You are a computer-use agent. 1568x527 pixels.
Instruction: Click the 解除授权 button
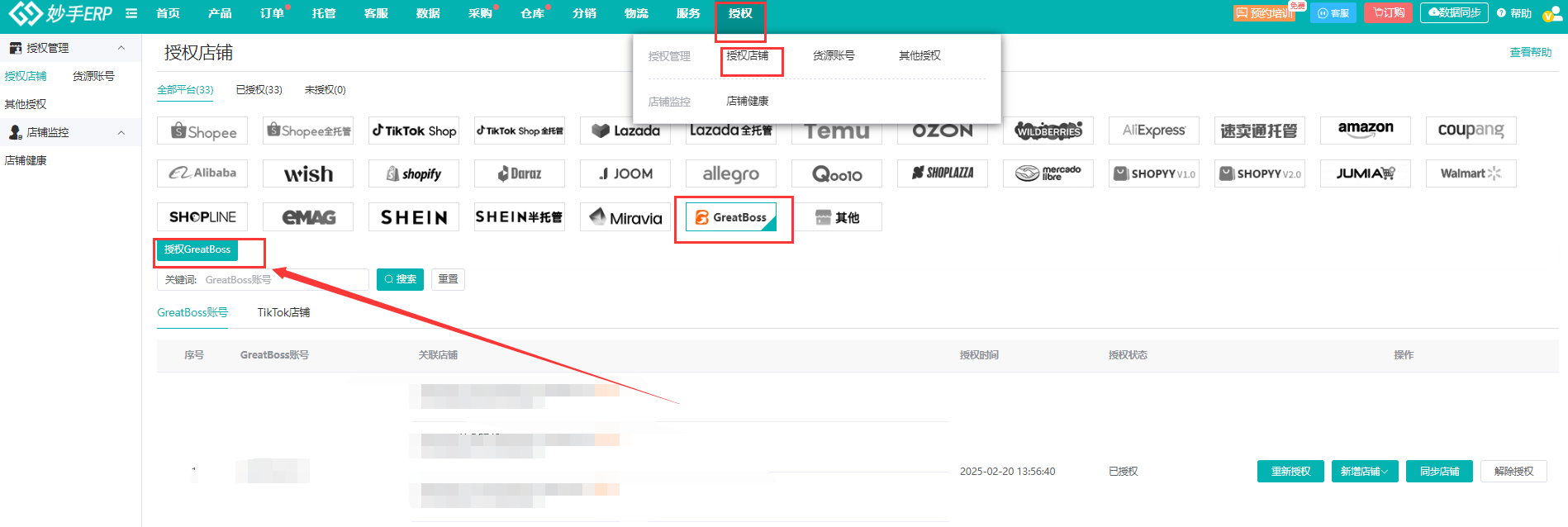tap(1513, 471)
